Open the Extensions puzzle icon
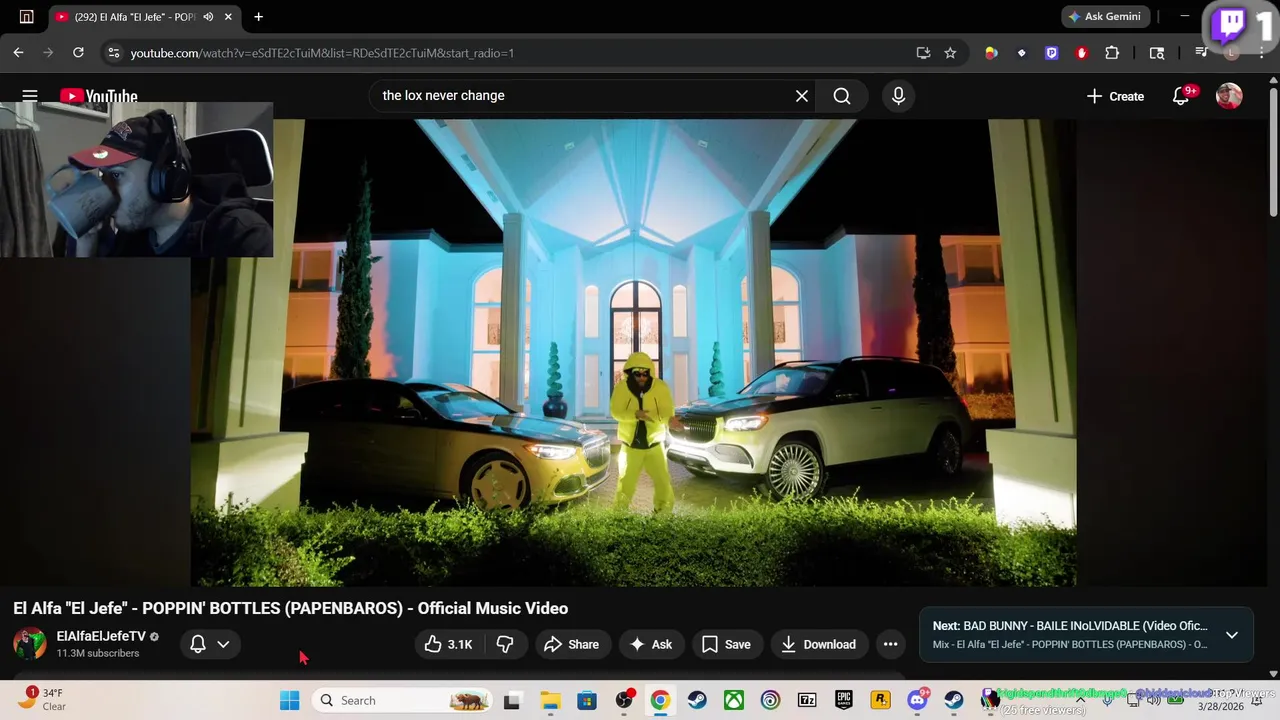Screen dimensions: 1280x720 [x=1112, y=53]
